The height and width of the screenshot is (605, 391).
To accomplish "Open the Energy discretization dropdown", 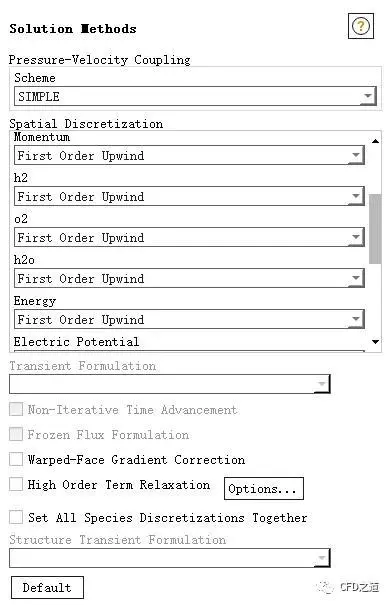I will [x=189, y=319].
